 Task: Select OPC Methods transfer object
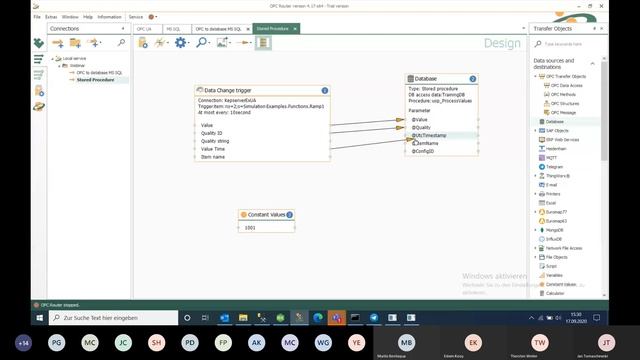[563, 94]
